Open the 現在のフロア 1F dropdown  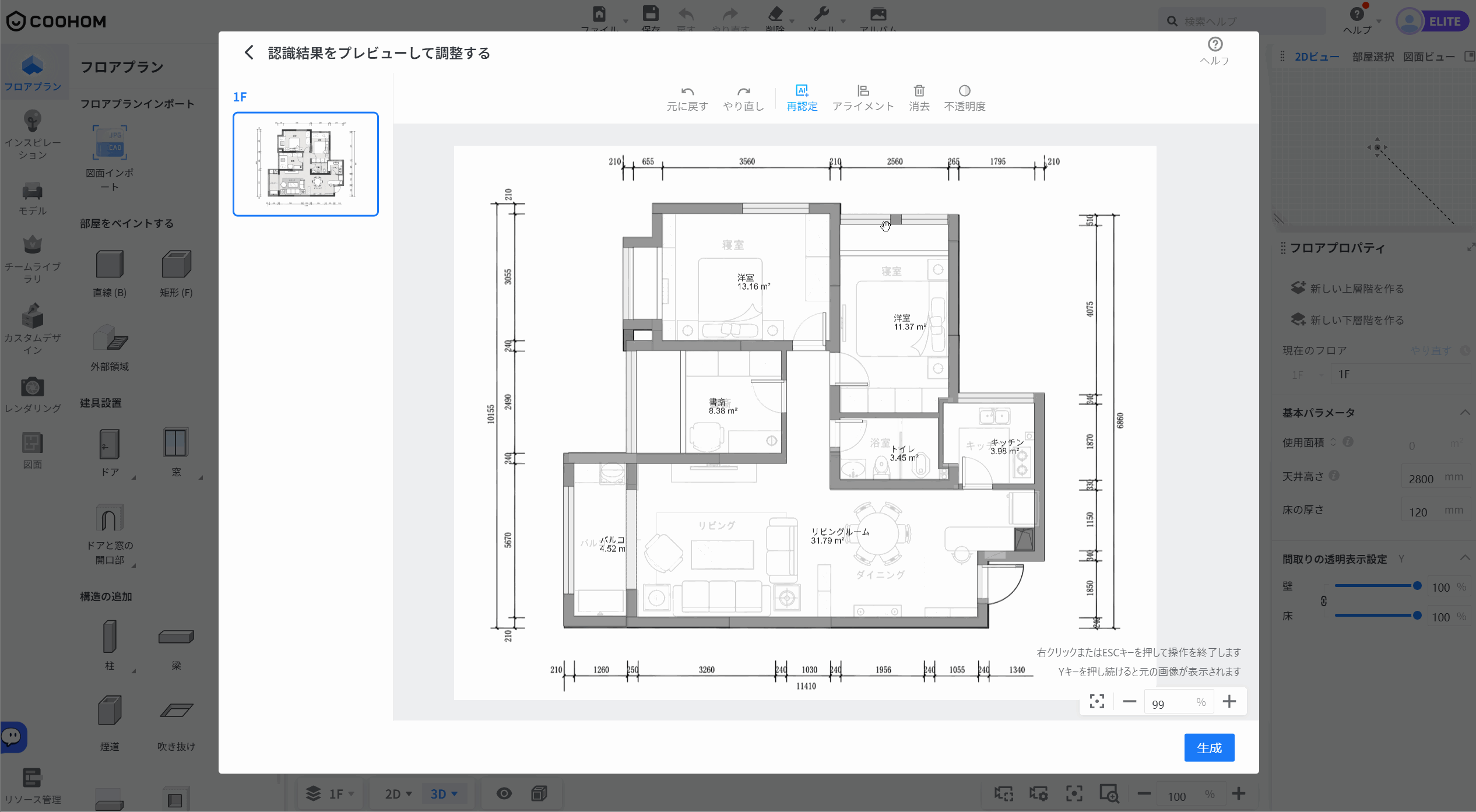[x=1308, y=375]
